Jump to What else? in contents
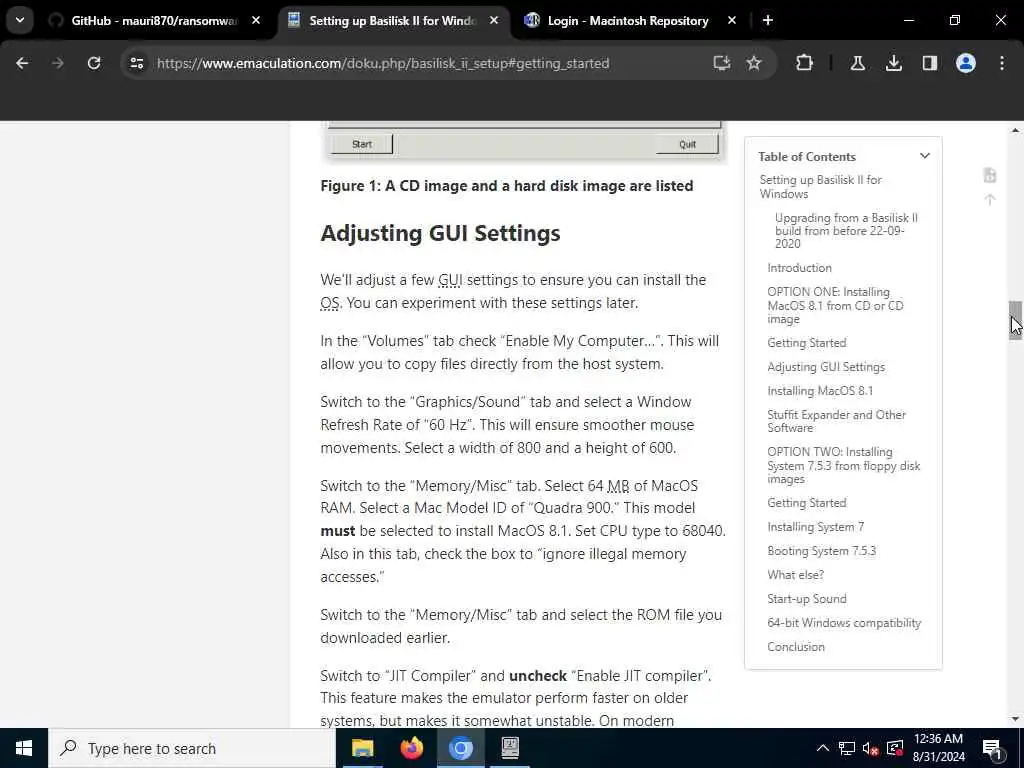Image resolution: width=1024 pixels, height=768 pixels. (x=795, y=575)
